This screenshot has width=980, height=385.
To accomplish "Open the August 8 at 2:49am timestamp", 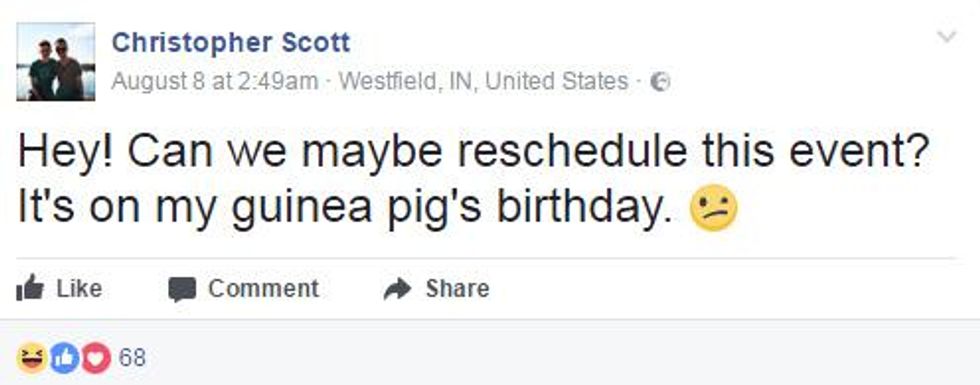I will 215,81.
